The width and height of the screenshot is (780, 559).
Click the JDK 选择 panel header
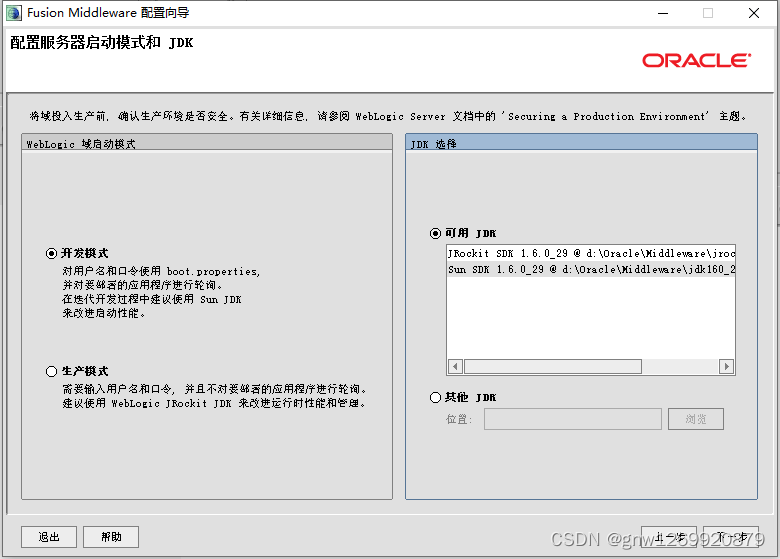pos(581,143)
